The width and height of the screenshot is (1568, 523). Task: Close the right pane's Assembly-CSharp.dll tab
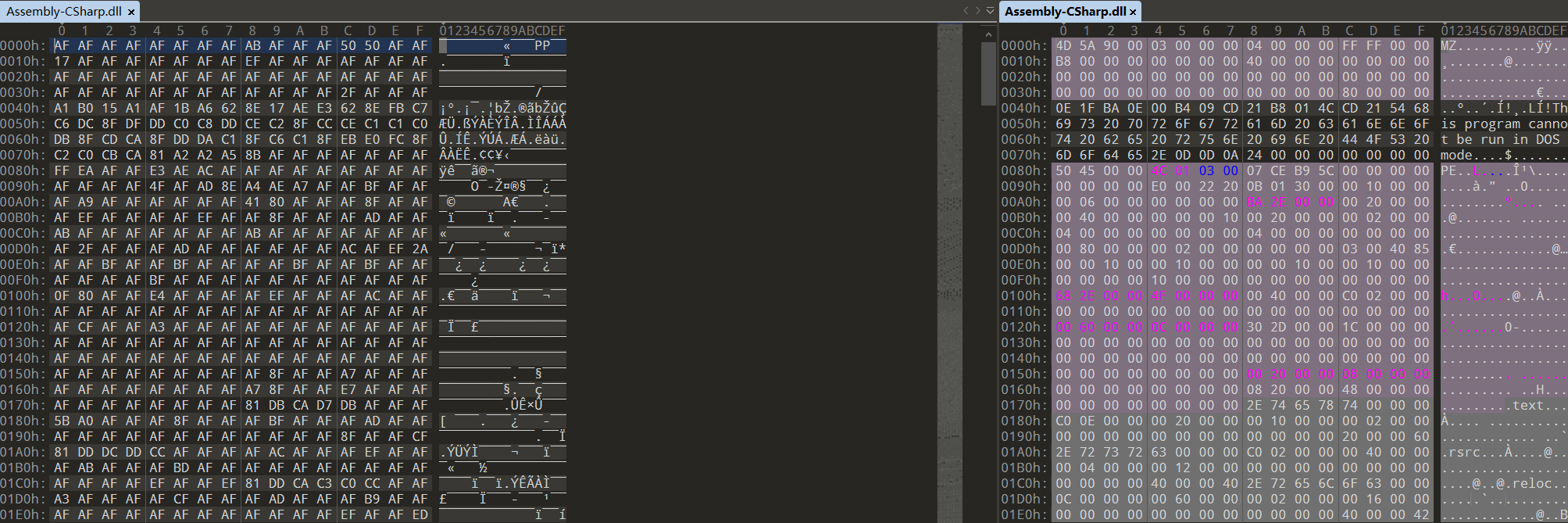[x=1133, y=12]
